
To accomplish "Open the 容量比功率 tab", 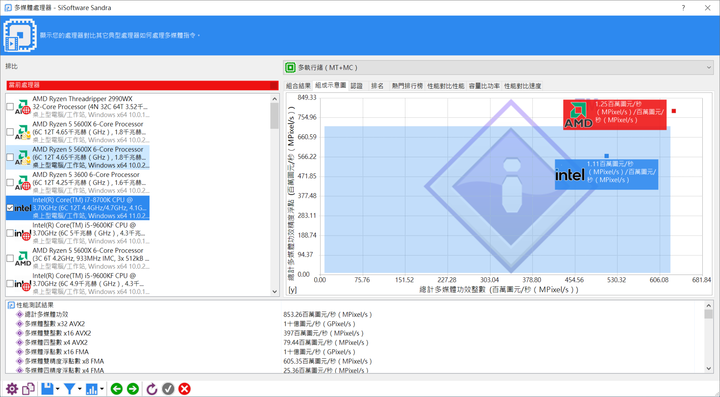I will click(484, 86).
